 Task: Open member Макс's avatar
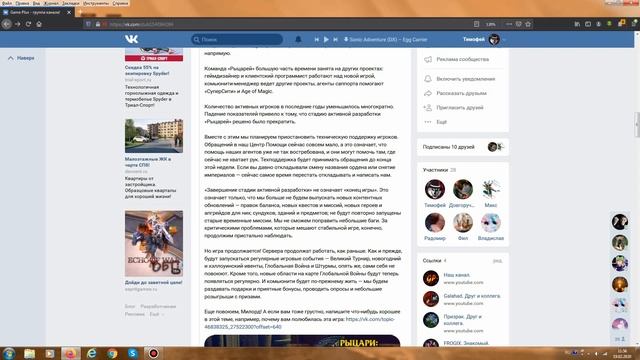pos(491,189)
